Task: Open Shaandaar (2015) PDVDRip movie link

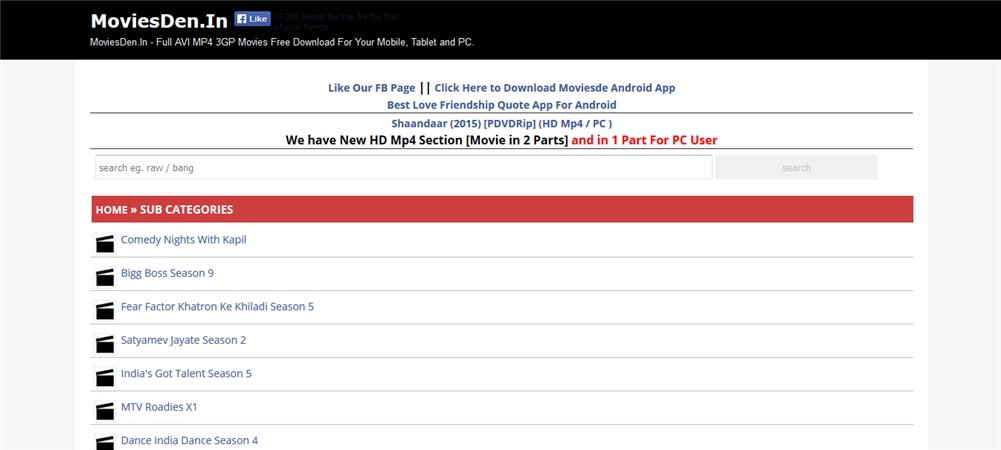Action: point(502,124)
